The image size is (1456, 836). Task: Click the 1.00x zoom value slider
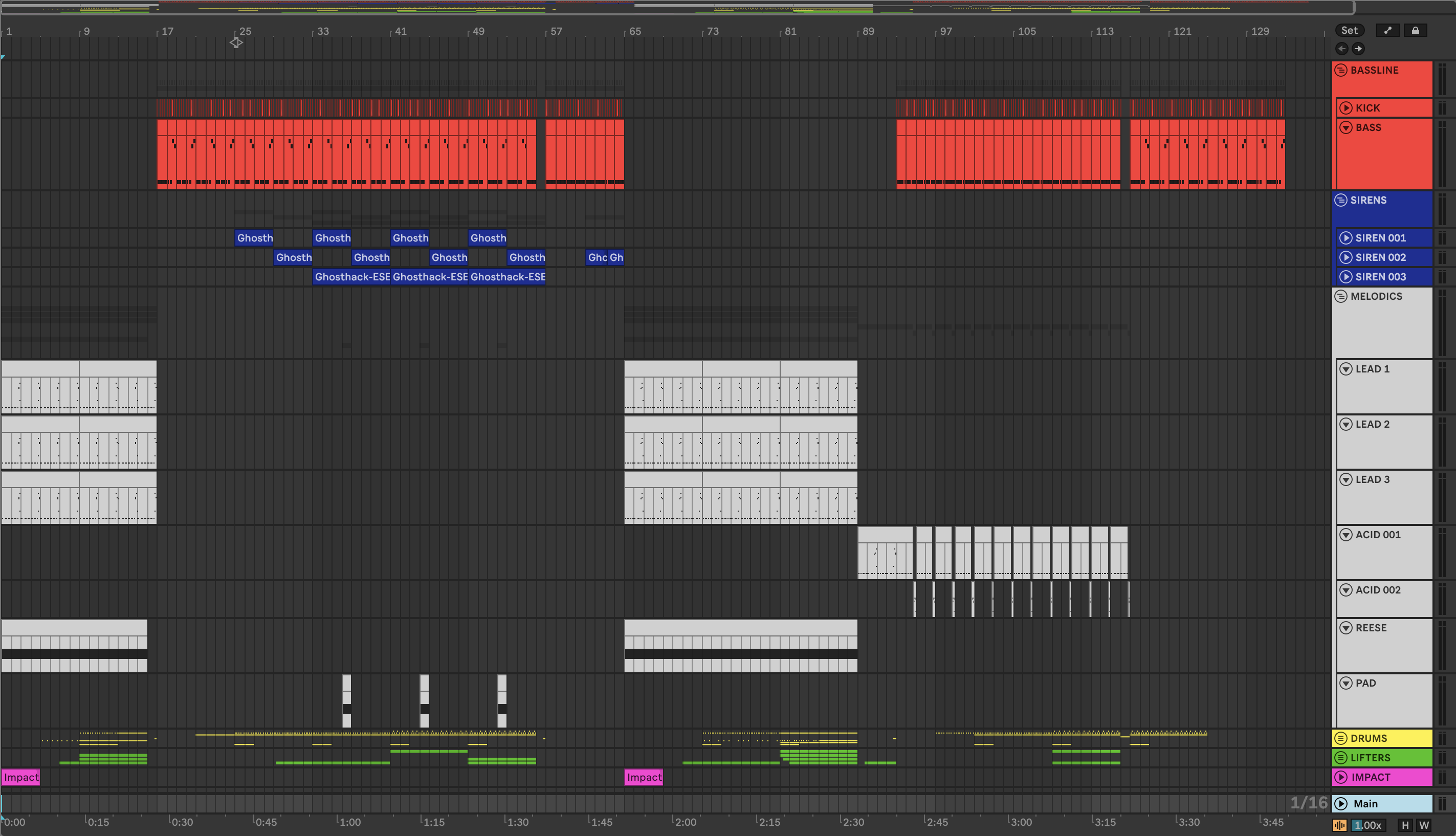pos(1367,825)
